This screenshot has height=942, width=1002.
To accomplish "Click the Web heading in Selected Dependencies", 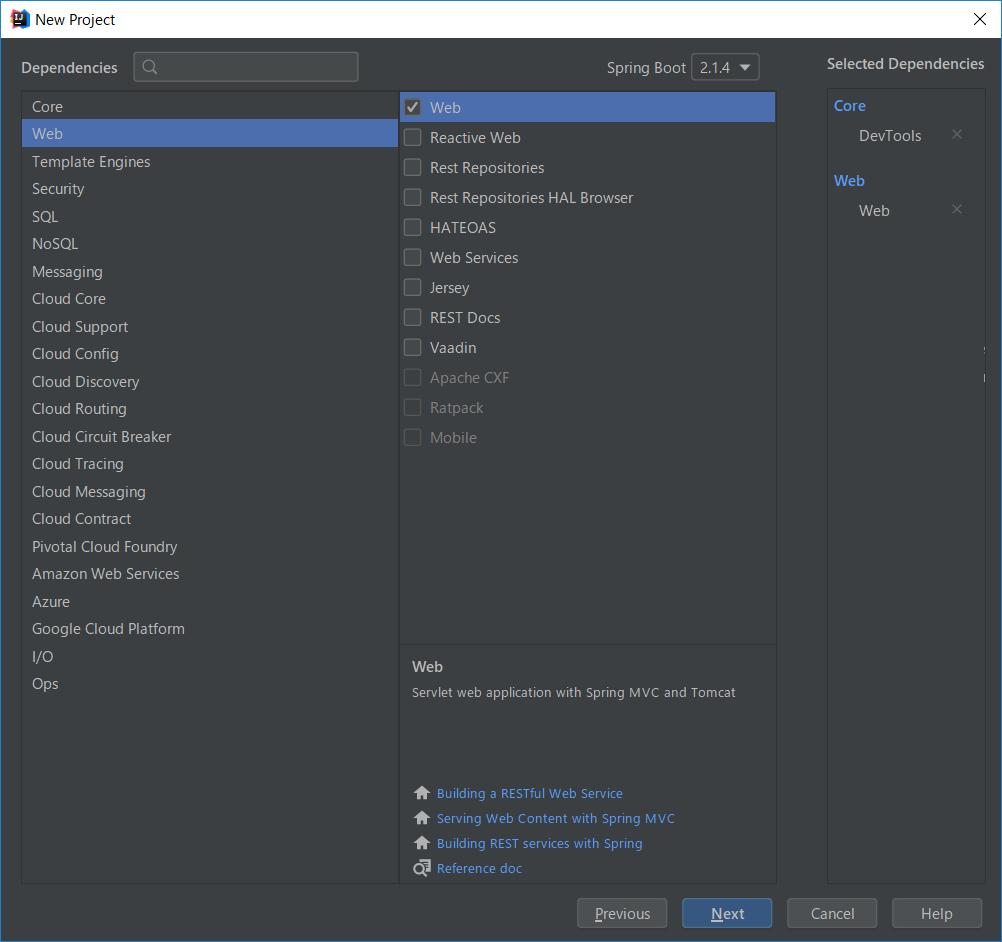I will click(849, 181).
